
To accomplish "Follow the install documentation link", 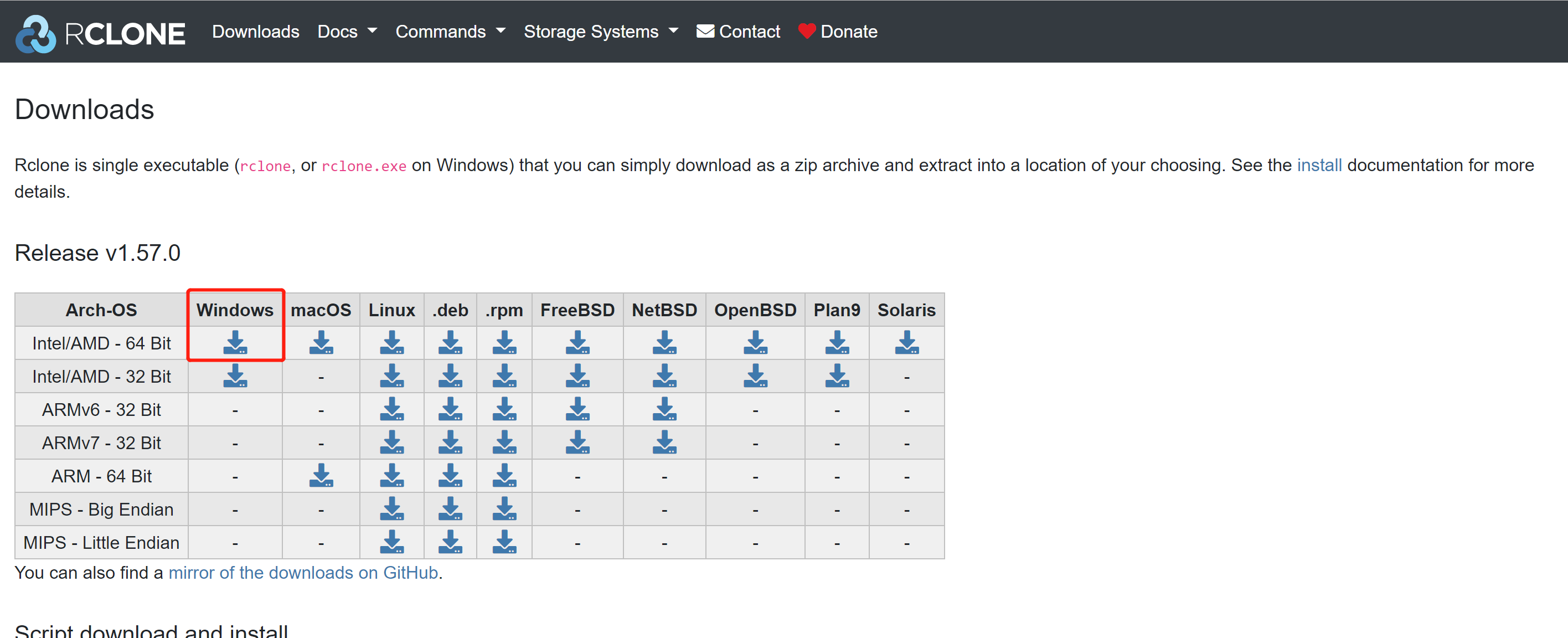I will [x=1319, y=165].
